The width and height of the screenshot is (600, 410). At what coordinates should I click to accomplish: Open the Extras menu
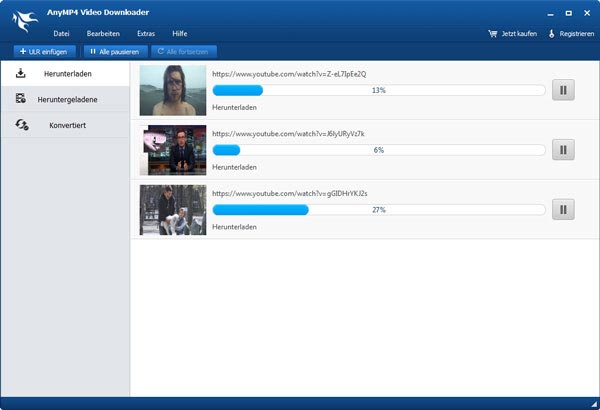click(x=146, y=34)
